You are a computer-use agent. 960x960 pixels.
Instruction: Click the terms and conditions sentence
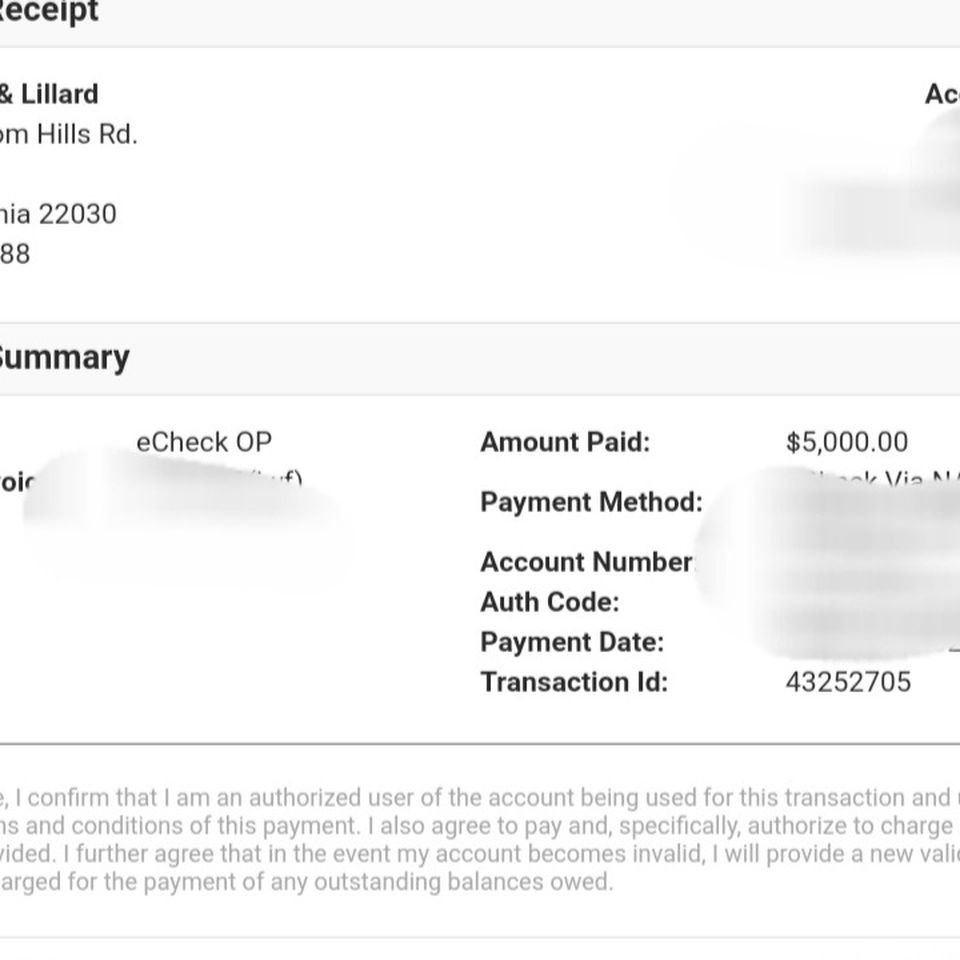coord(480,826)
